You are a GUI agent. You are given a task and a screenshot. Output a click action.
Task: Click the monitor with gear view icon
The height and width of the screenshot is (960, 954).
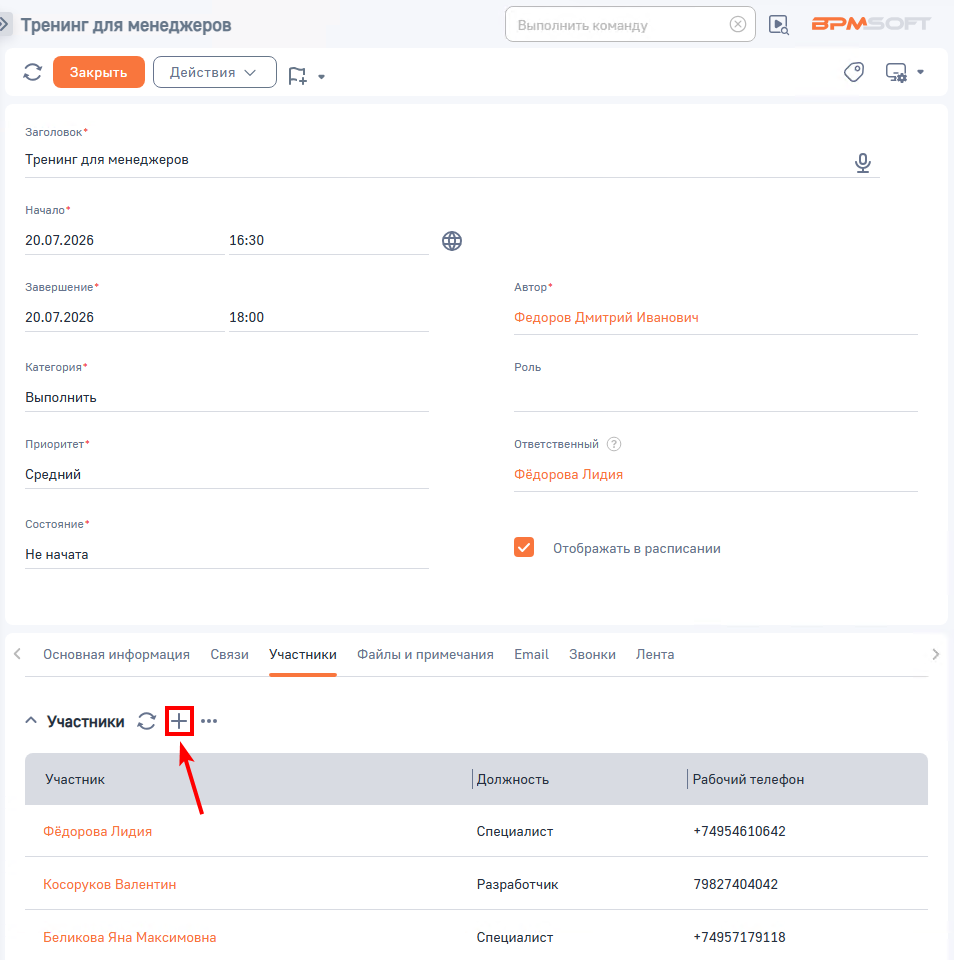(x=896, y=73)
